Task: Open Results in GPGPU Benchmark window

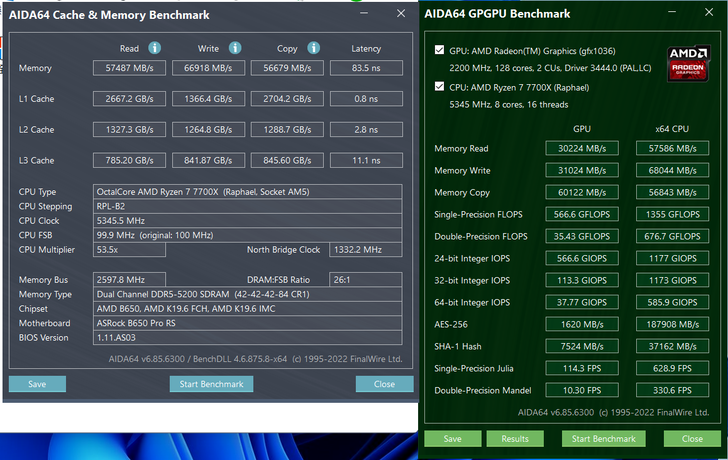Action: pyautogui.click(x=515, y=438)
